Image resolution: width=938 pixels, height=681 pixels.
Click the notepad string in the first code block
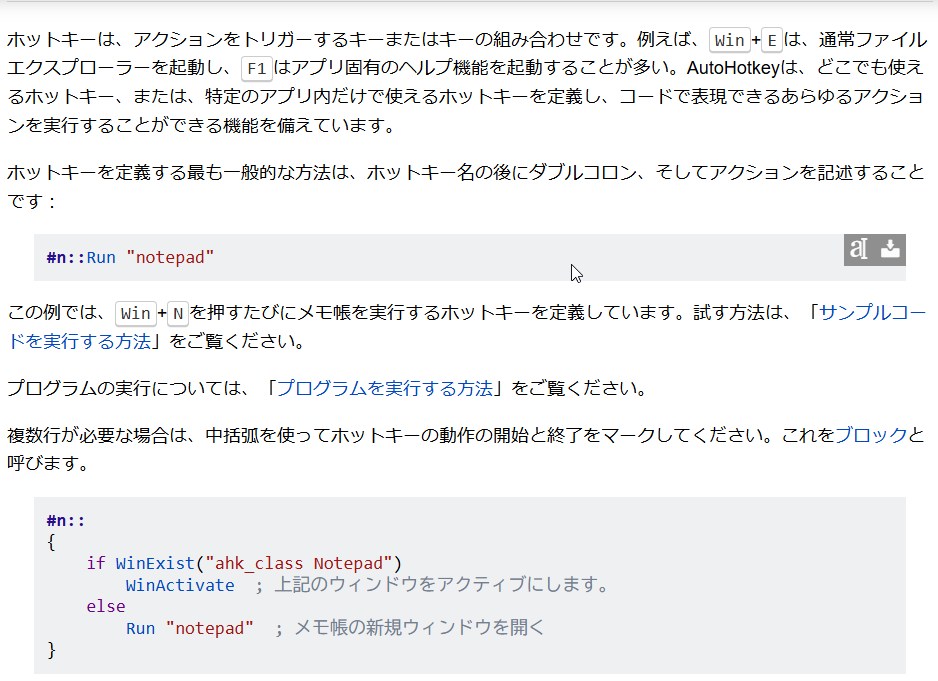(x=170, y=257)
